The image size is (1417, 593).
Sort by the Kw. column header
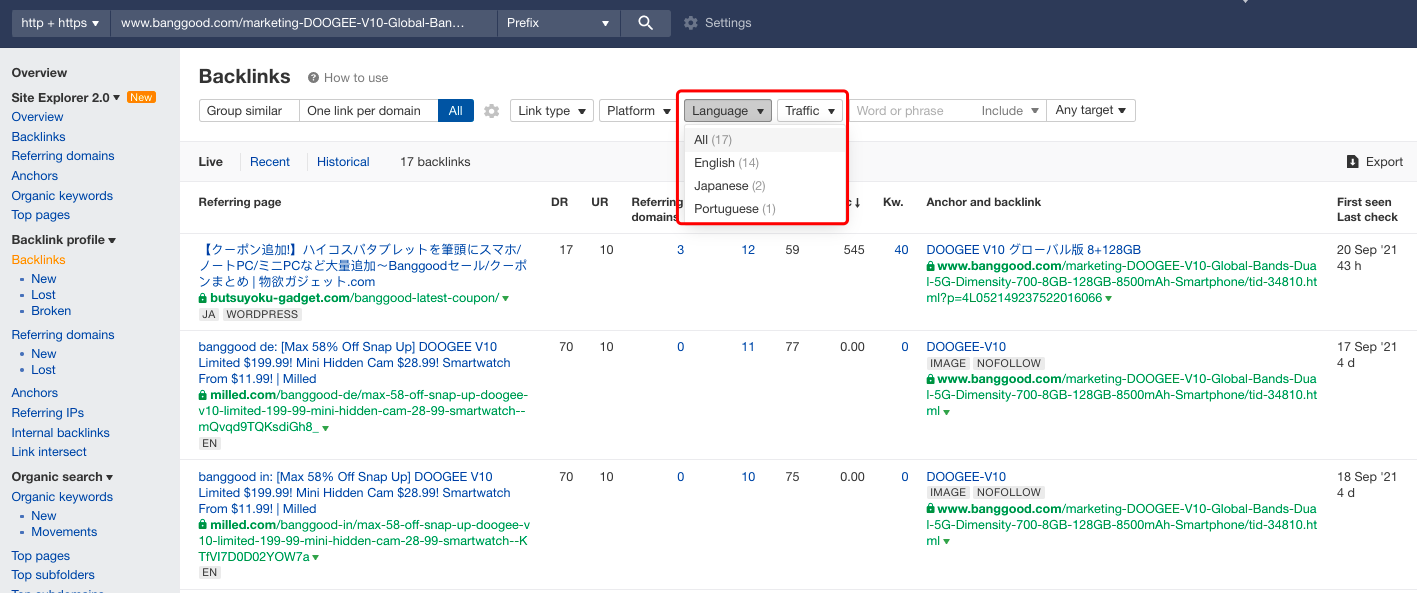[893, 202]
